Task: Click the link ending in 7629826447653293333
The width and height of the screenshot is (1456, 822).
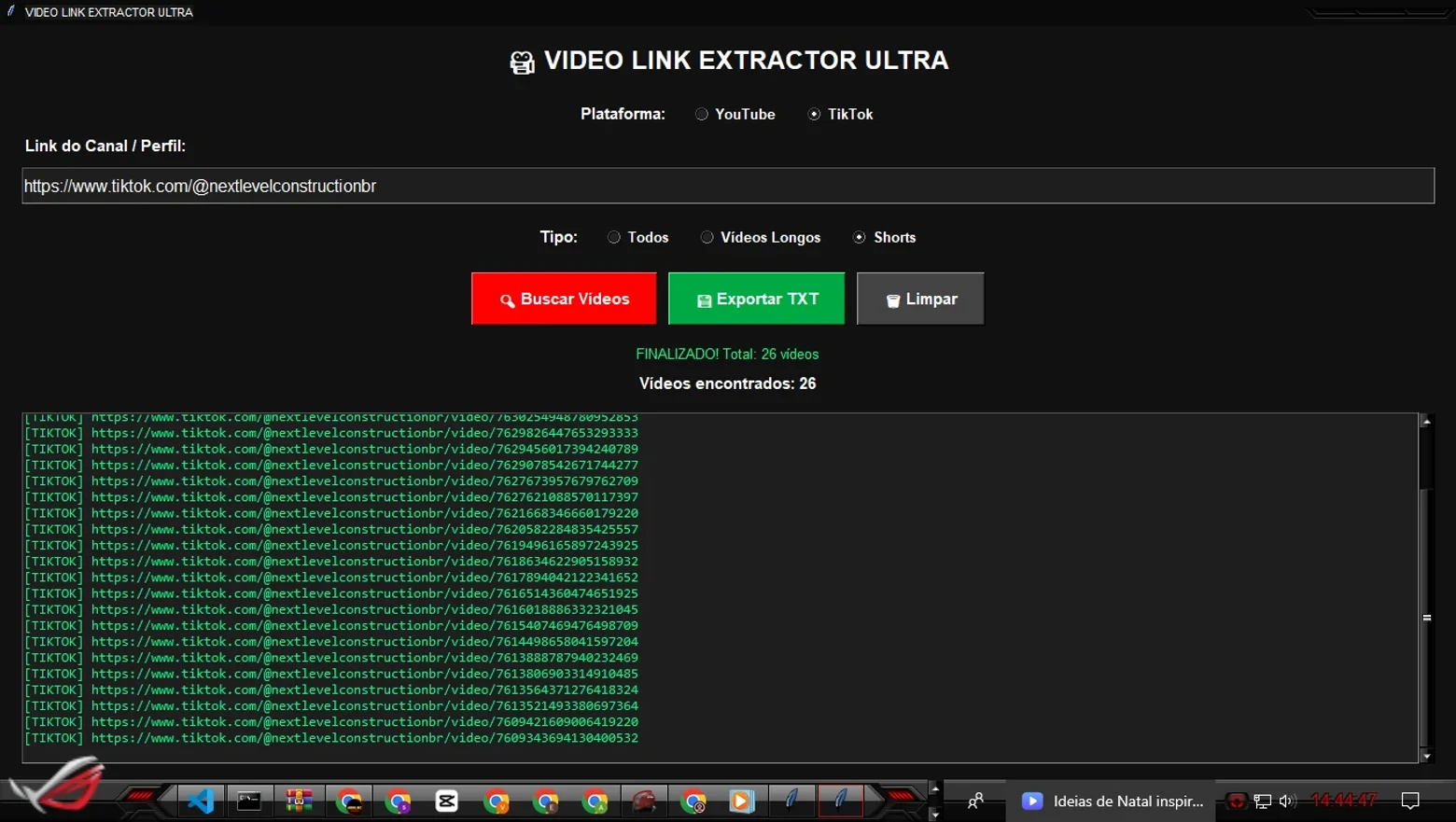Action: (365, 433)
